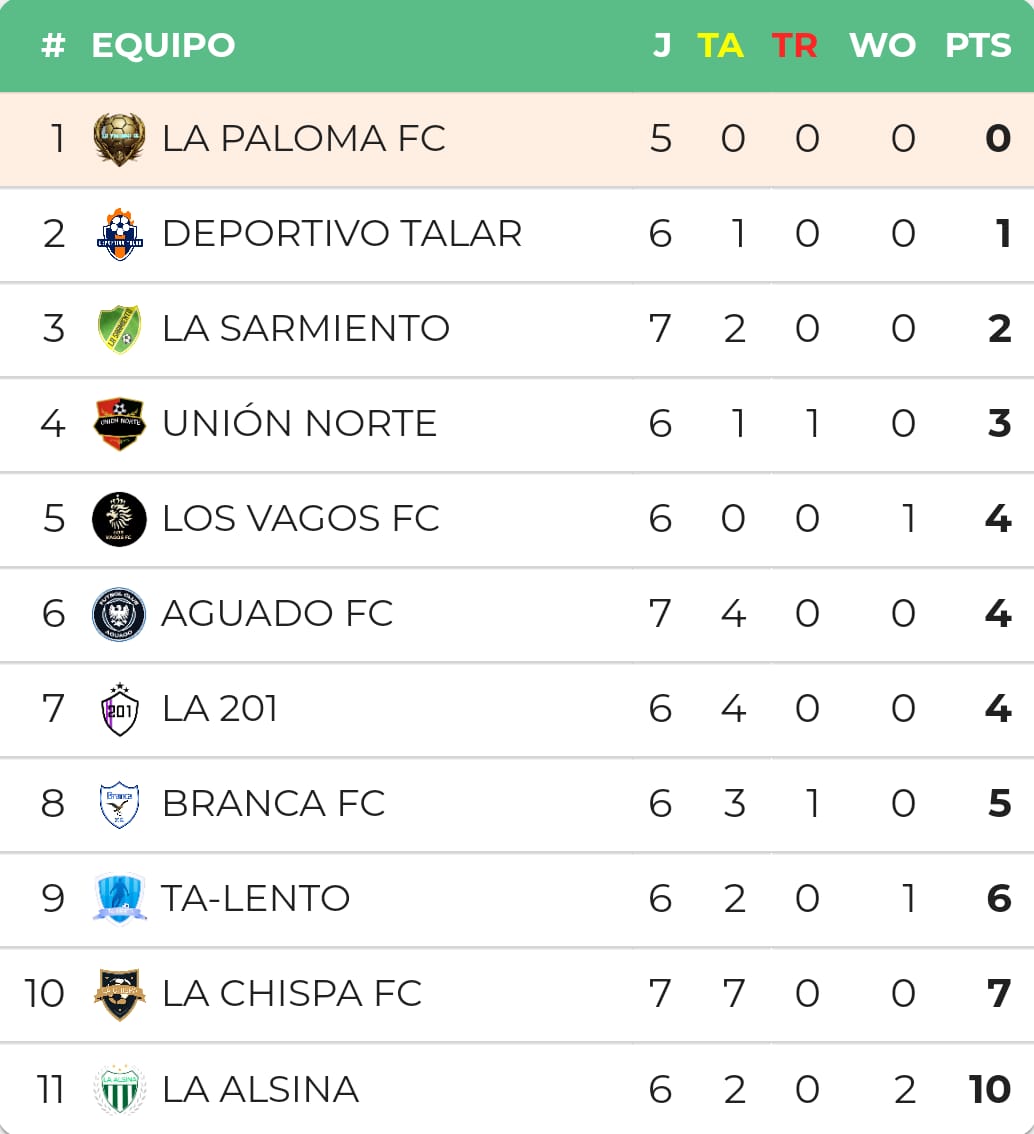Sort by yellow TA column header
Image resolution: width=1034 pixels, height=1134 pixels.
point(720,46)
